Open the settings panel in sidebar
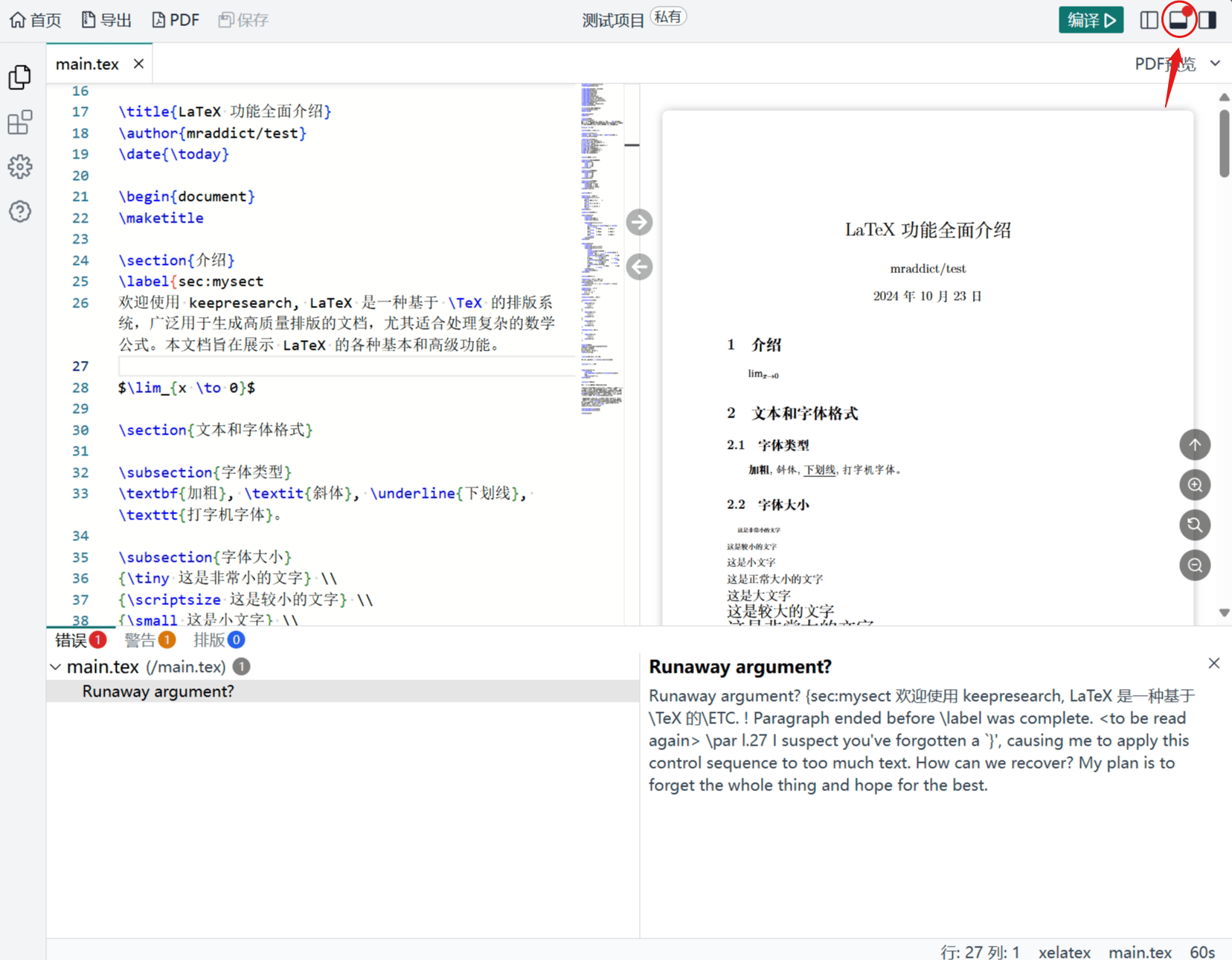 coord(20,167)
